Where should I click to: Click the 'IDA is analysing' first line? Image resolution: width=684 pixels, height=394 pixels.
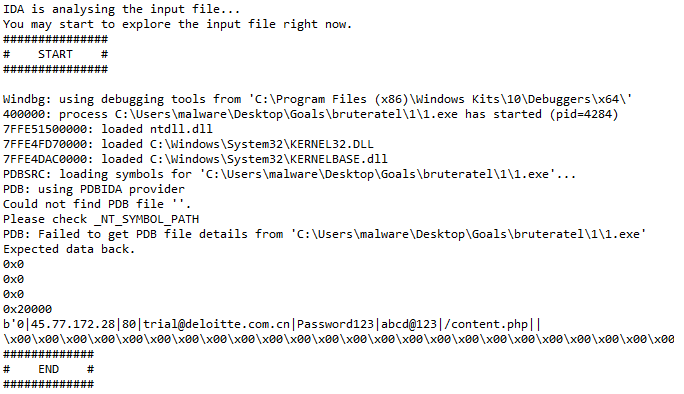[121, 9]
